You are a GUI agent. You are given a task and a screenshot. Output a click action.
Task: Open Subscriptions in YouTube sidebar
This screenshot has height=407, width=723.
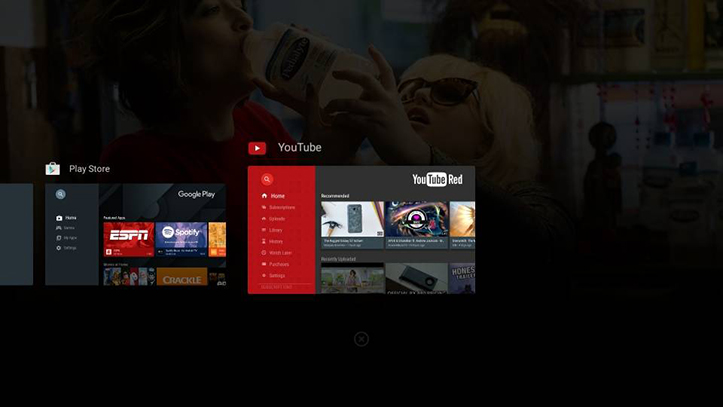pyautogui.click(x=282, y=207)
